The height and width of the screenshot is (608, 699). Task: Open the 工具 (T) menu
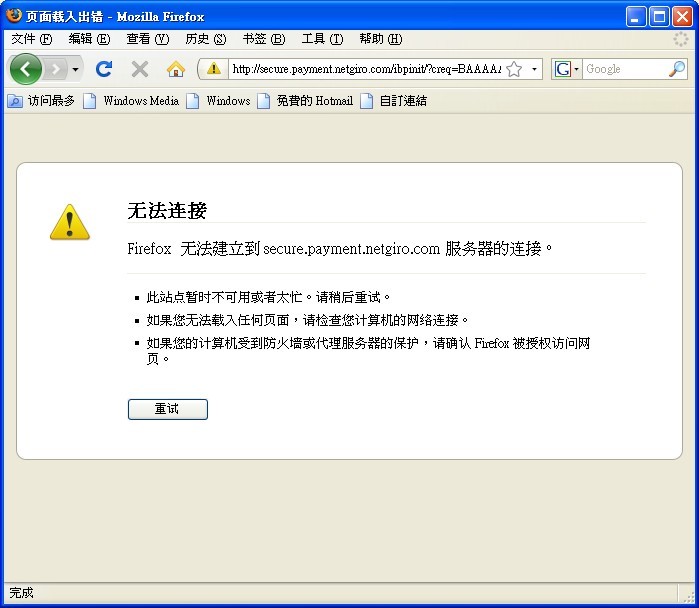click(x=322, y=39)
